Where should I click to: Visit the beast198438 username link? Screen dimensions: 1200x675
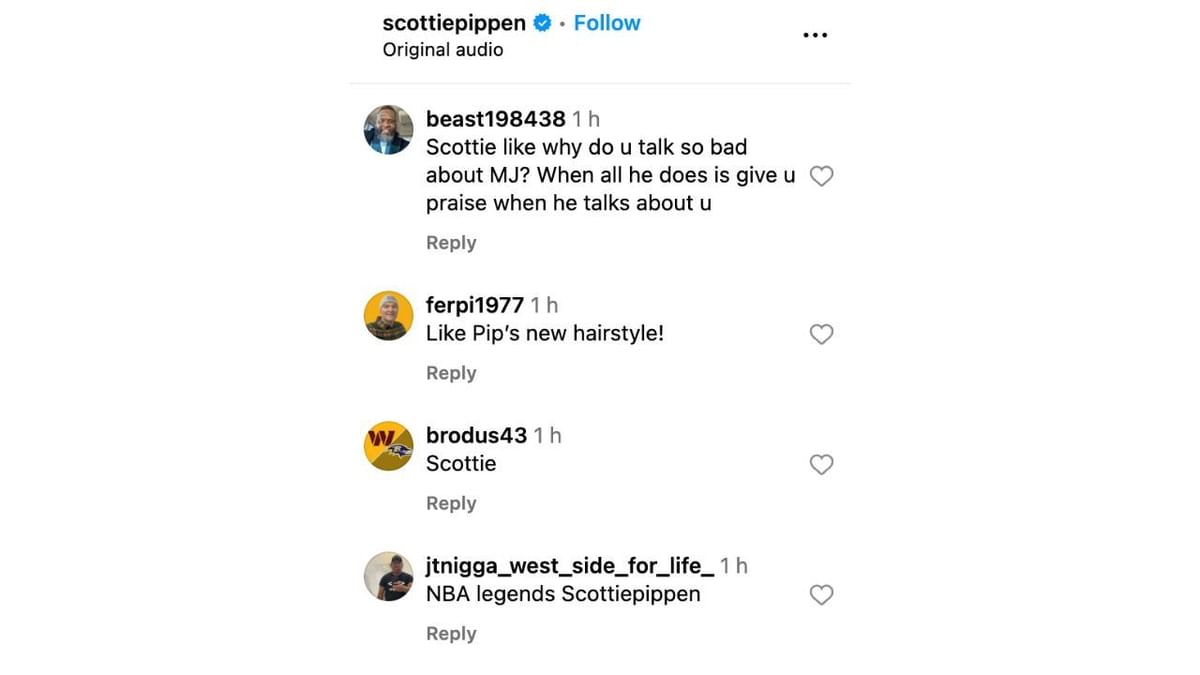(x=496, y=119)
